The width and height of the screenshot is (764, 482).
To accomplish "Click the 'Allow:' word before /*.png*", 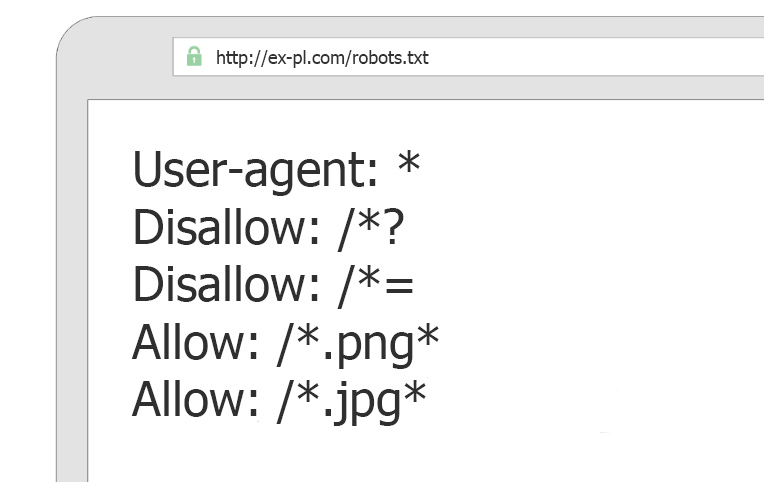I will coord(195,343).
